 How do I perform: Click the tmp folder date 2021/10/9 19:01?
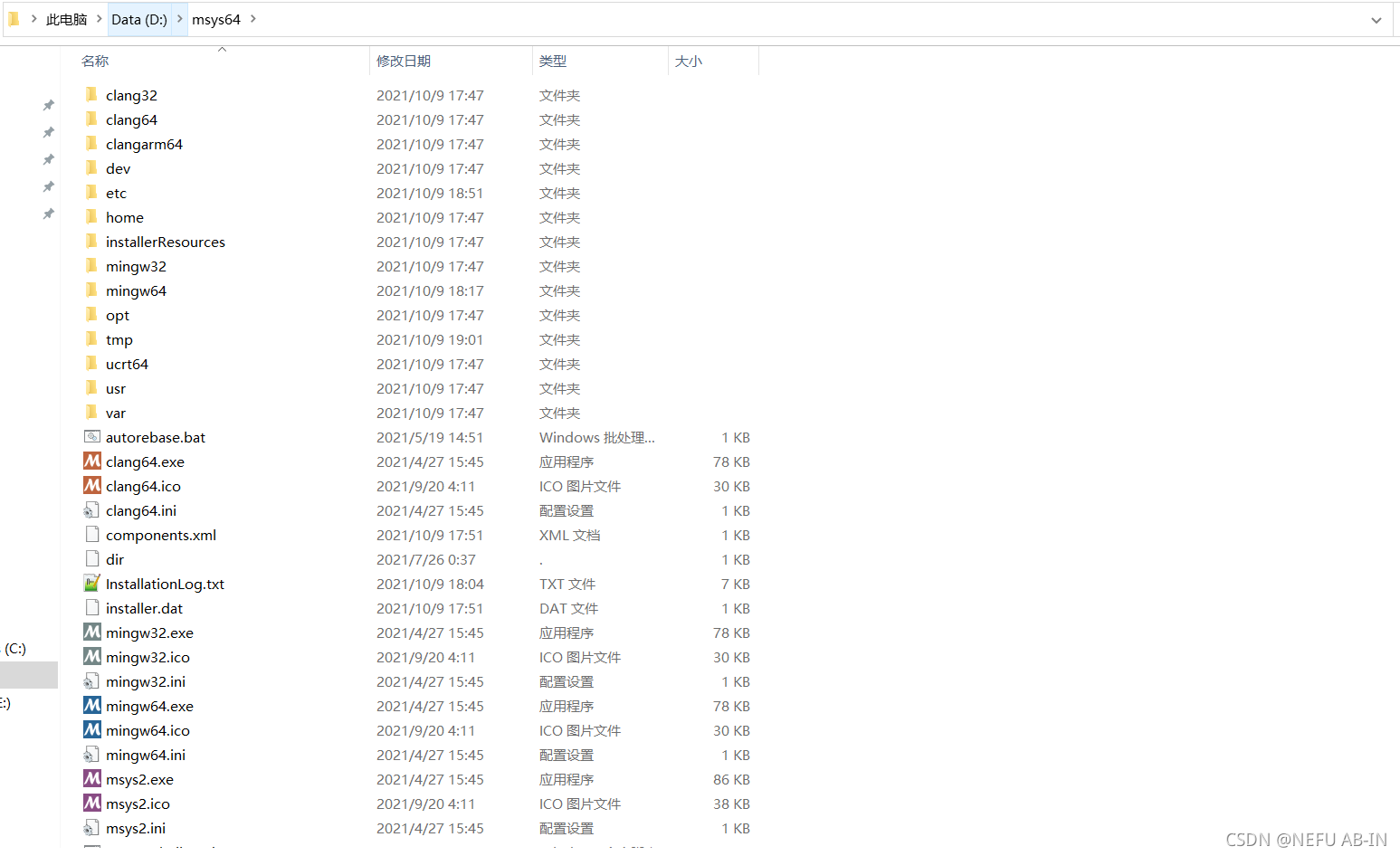click(430, 339)
